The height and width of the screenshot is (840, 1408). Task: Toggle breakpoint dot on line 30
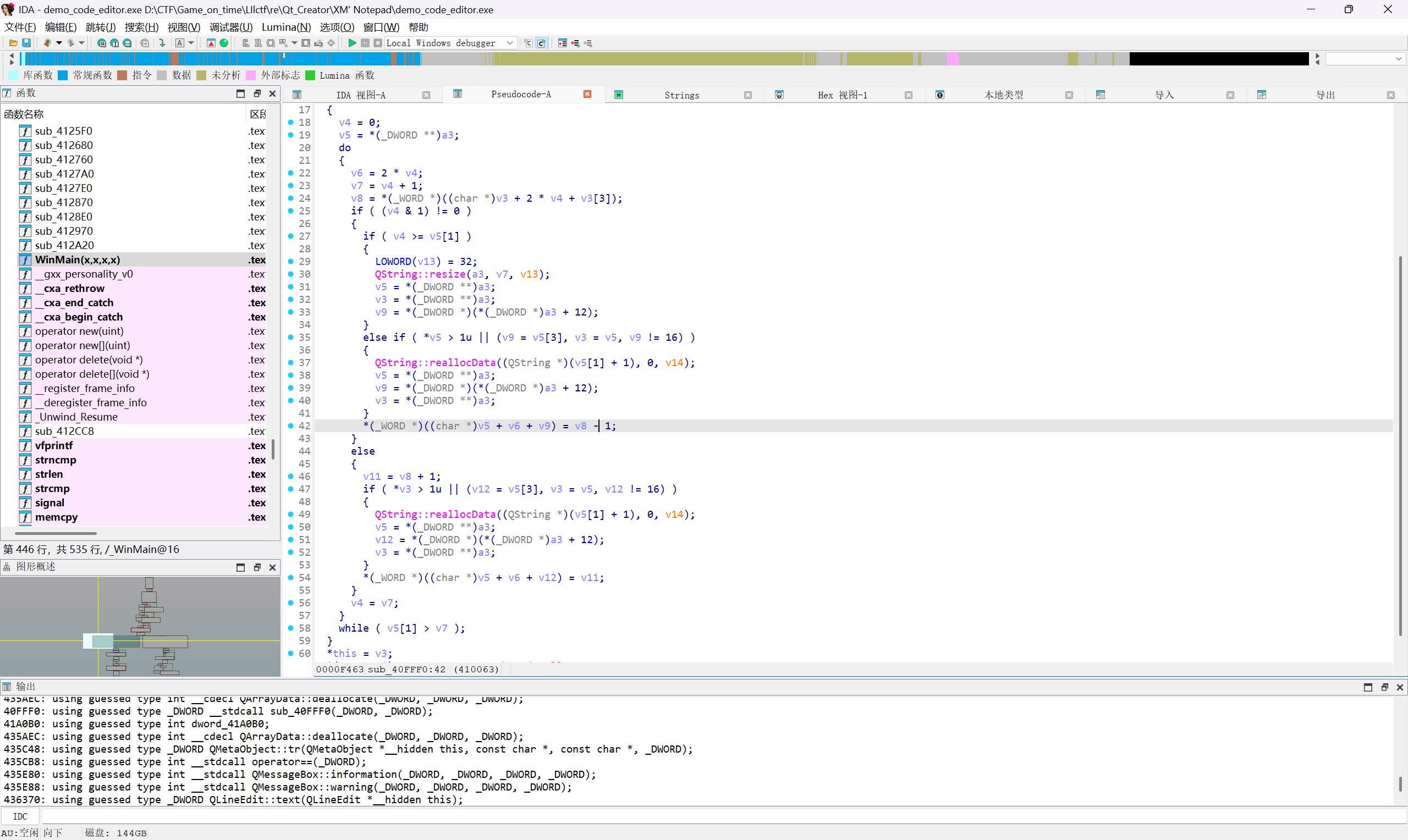point(291,274)
